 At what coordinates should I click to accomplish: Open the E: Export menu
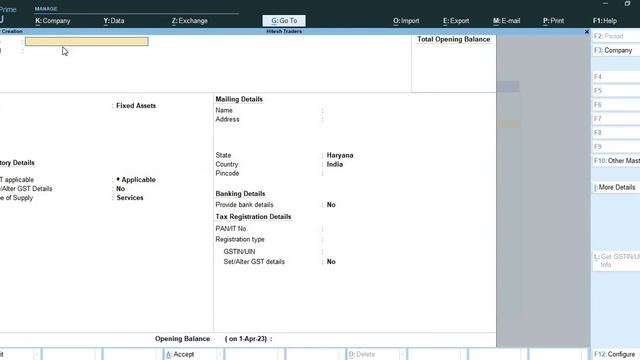(x=456, y=21)
